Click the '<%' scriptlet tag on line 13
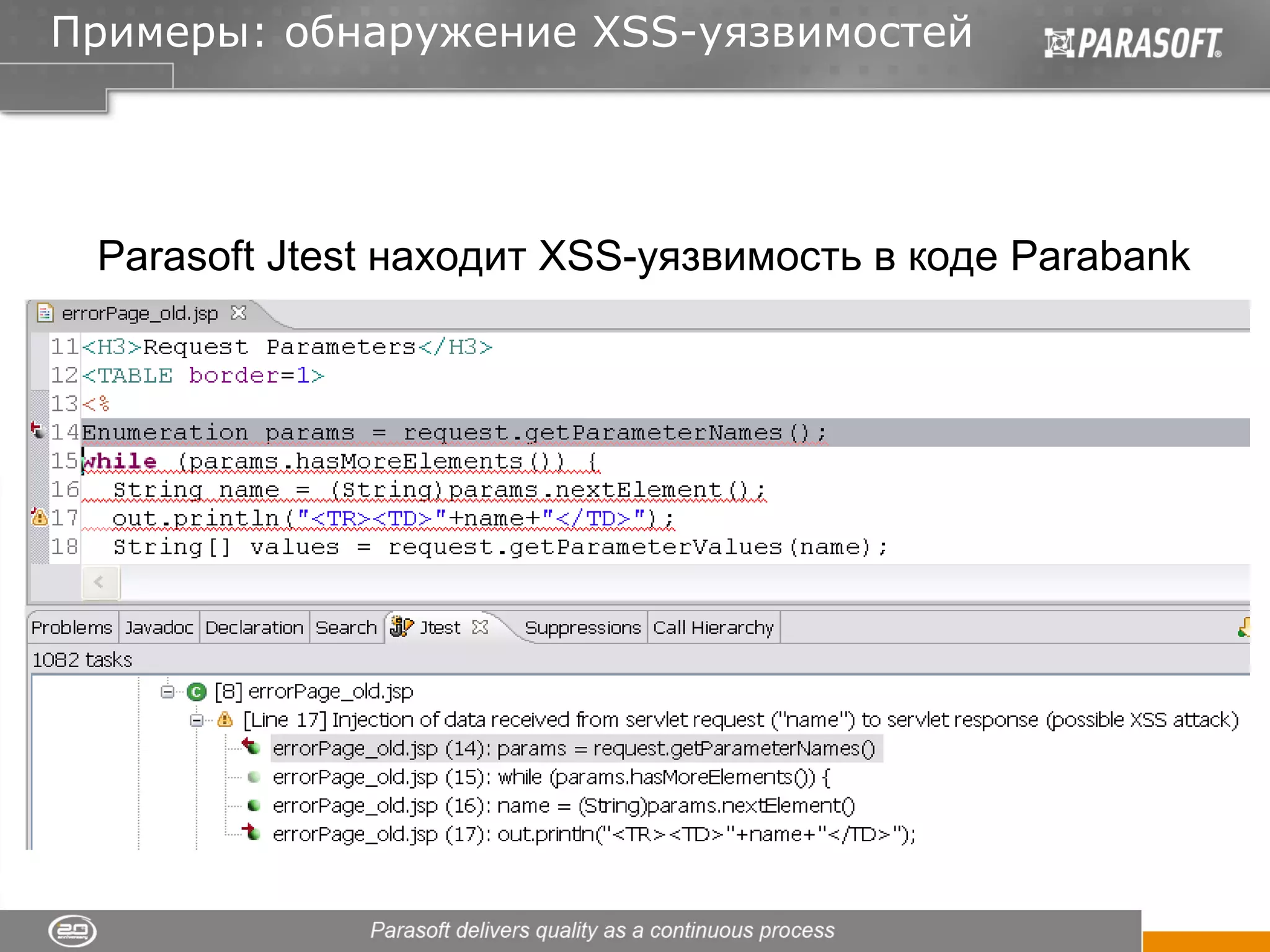 [x=96, y=404]
